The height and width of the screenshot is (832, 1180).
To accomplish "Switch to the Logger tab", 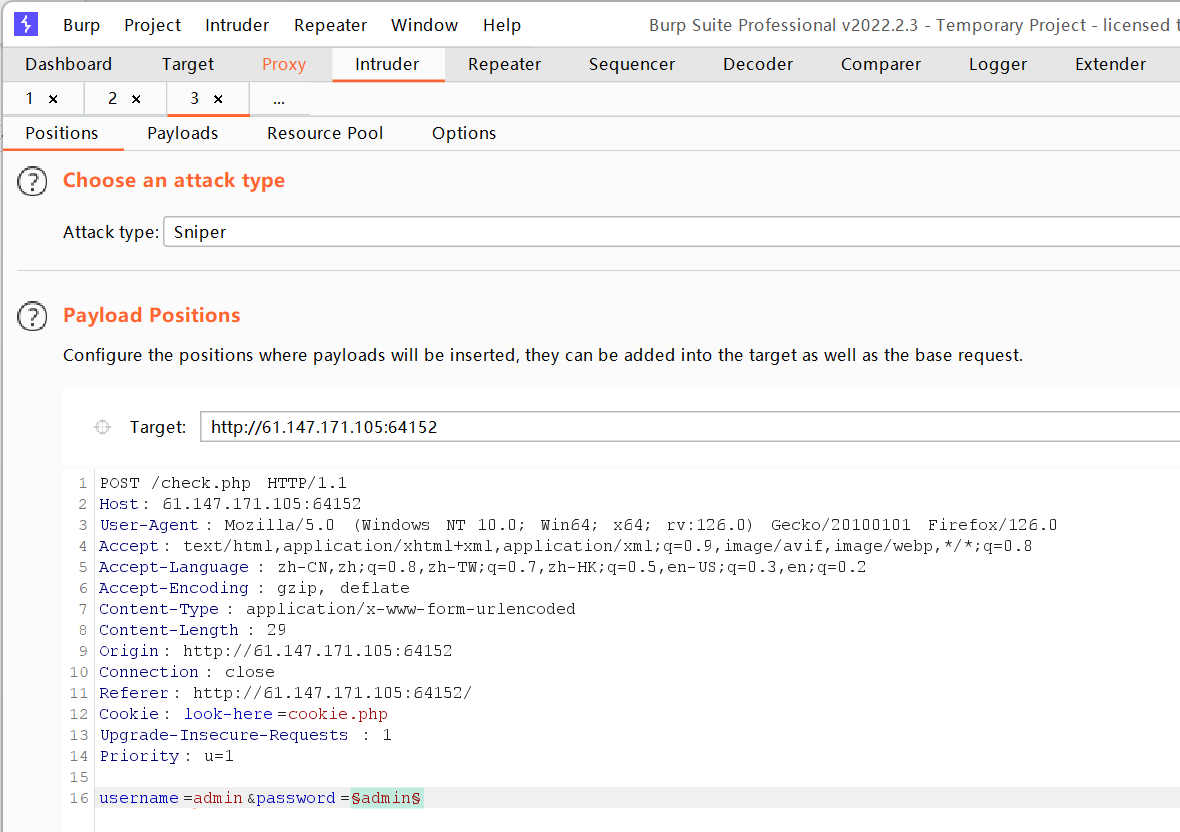I will [x=998, y=64].
